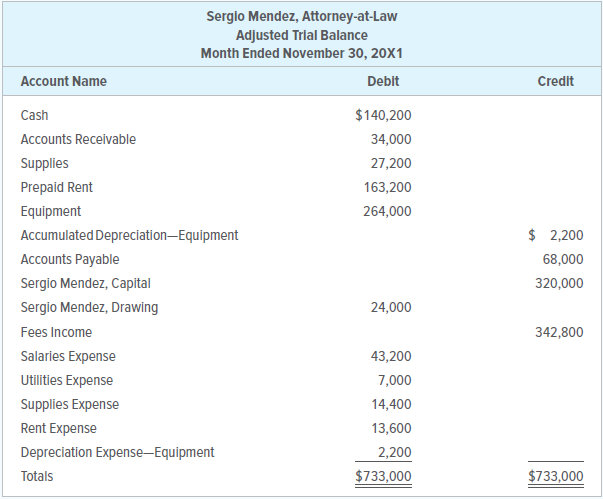603x499 pixels.
Task: Click the Fees Income credit value 342,800
Action: tap(559, 332)
